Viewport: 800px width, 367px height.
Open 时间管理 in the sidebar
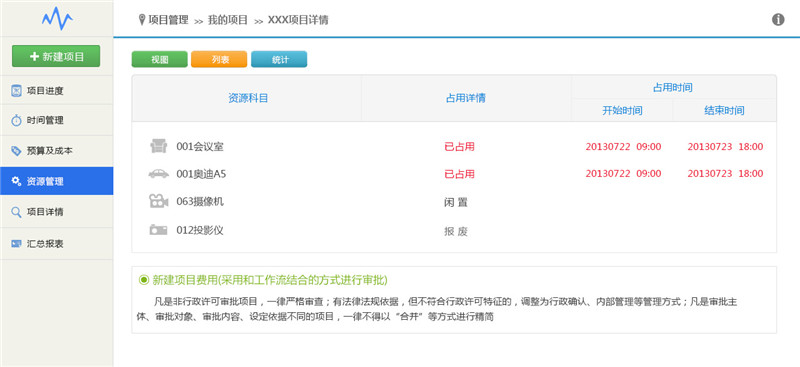coord(57,120)
